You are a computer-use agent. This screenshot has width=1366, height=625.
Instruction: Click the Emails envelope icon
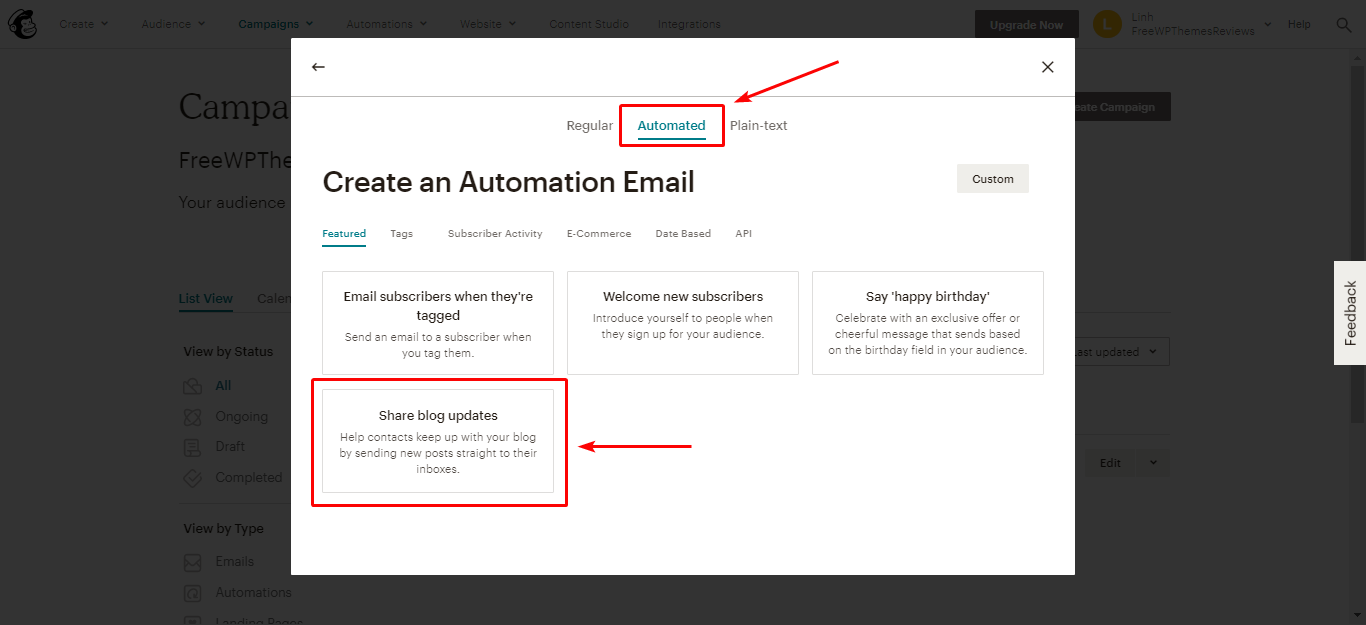pyautogui.click(x=193, y=562)
